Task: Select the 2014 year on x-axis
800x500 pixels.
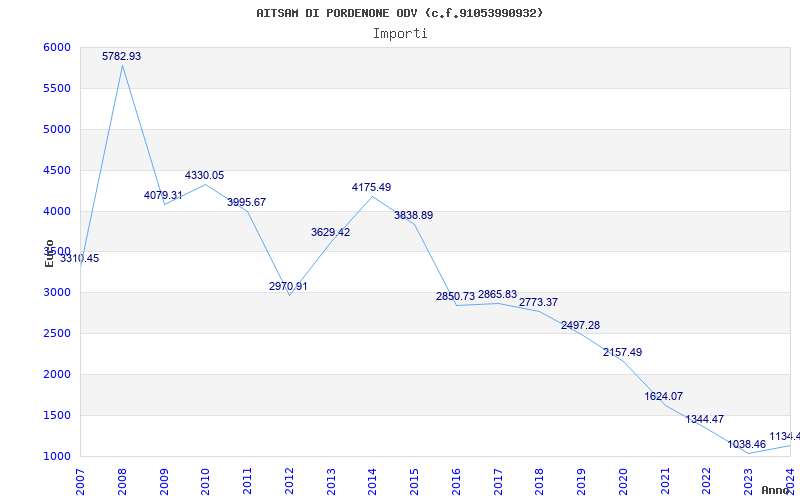Action: click(x=373, y=479)
